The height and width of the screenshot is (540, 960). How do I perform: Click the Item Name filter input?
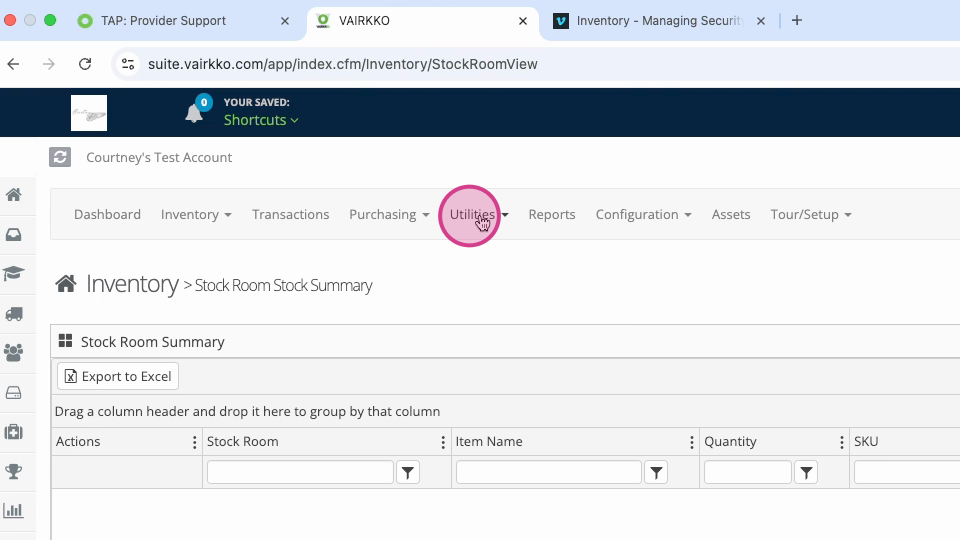click(x=549, y=472)
